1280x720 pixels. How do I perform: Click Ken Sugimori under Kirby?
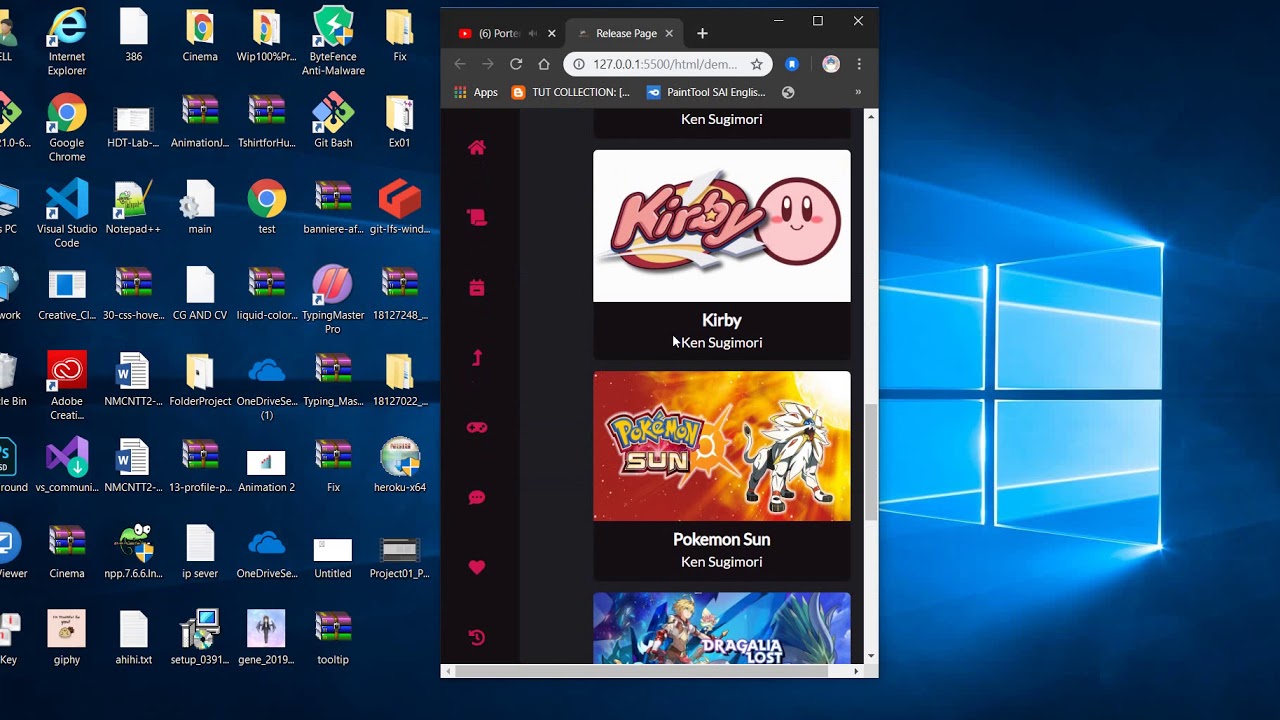[722, 343]
